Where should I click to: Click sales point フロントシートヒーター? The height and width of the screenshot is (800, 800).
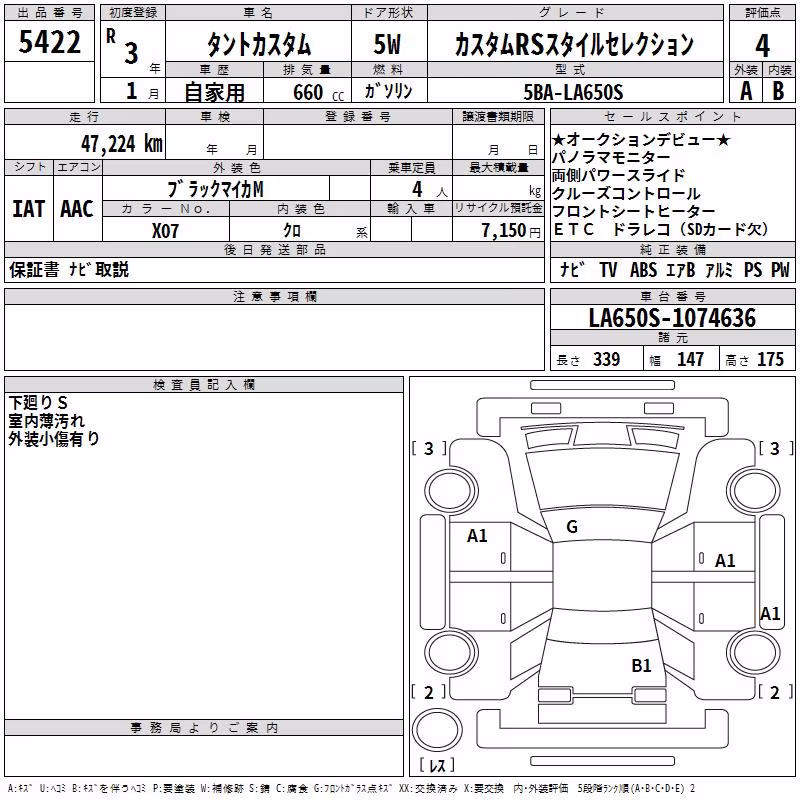tap(634, 211)
